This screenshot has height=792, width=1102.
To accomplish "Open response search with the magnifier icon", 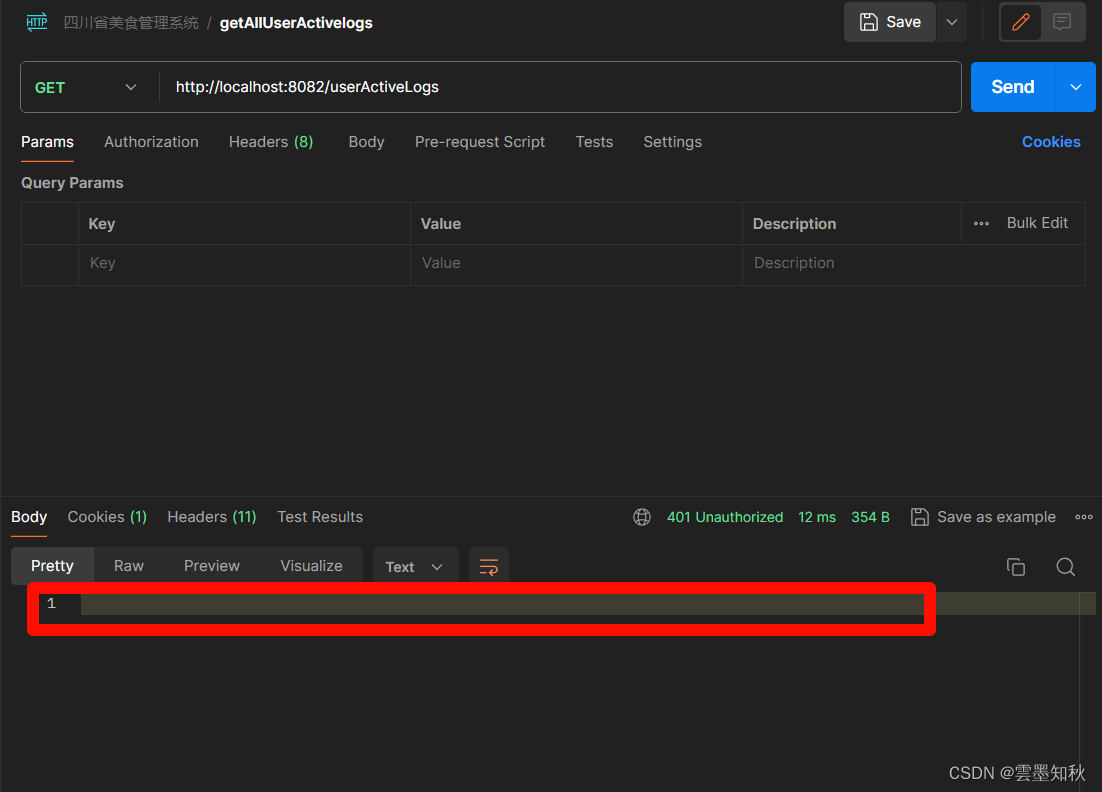I will click(1065, 566).
